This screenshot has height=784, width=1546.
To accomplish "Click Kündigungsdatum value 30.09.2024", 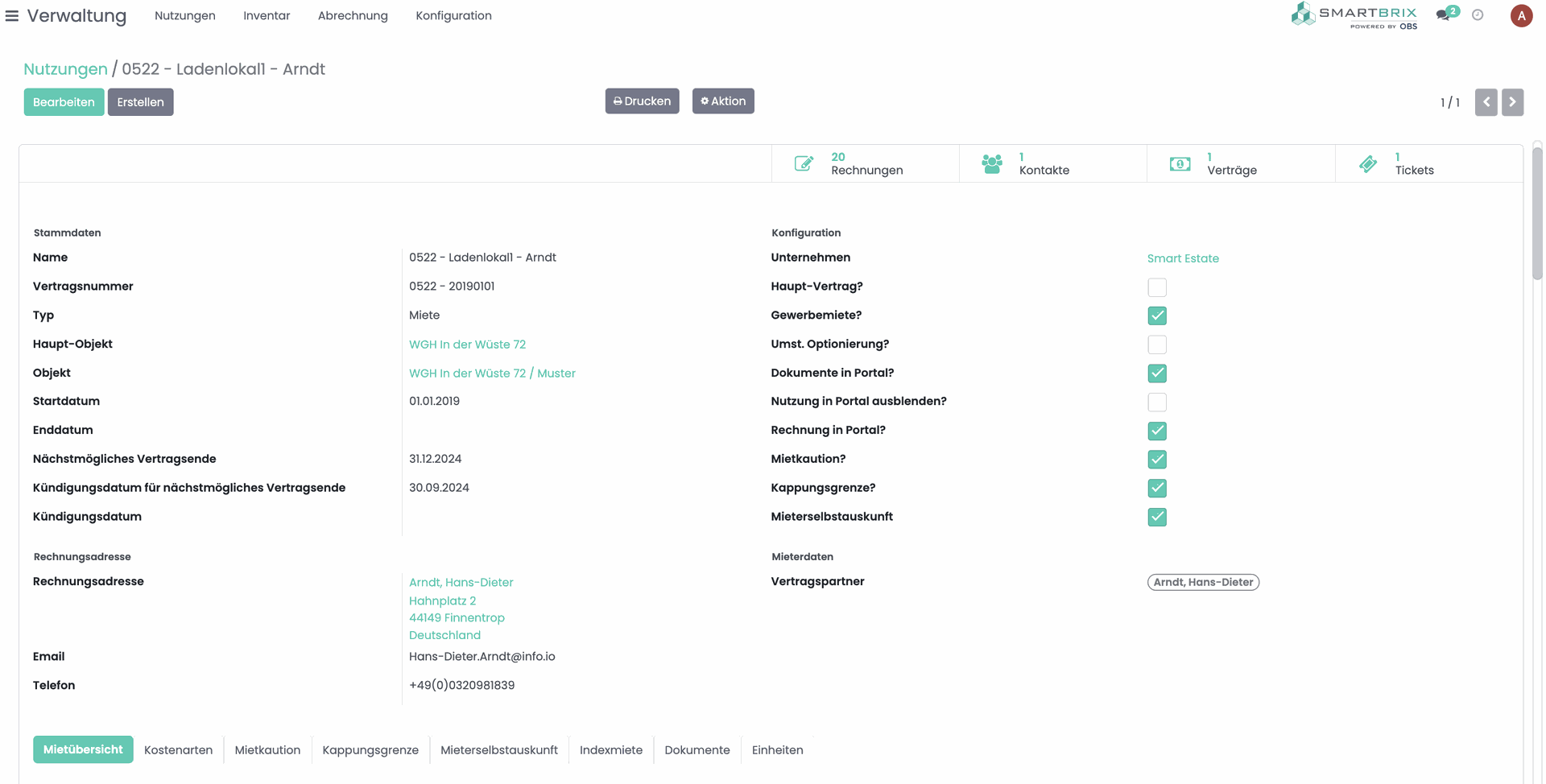I will pyautogui.click(x=439, y=488).
